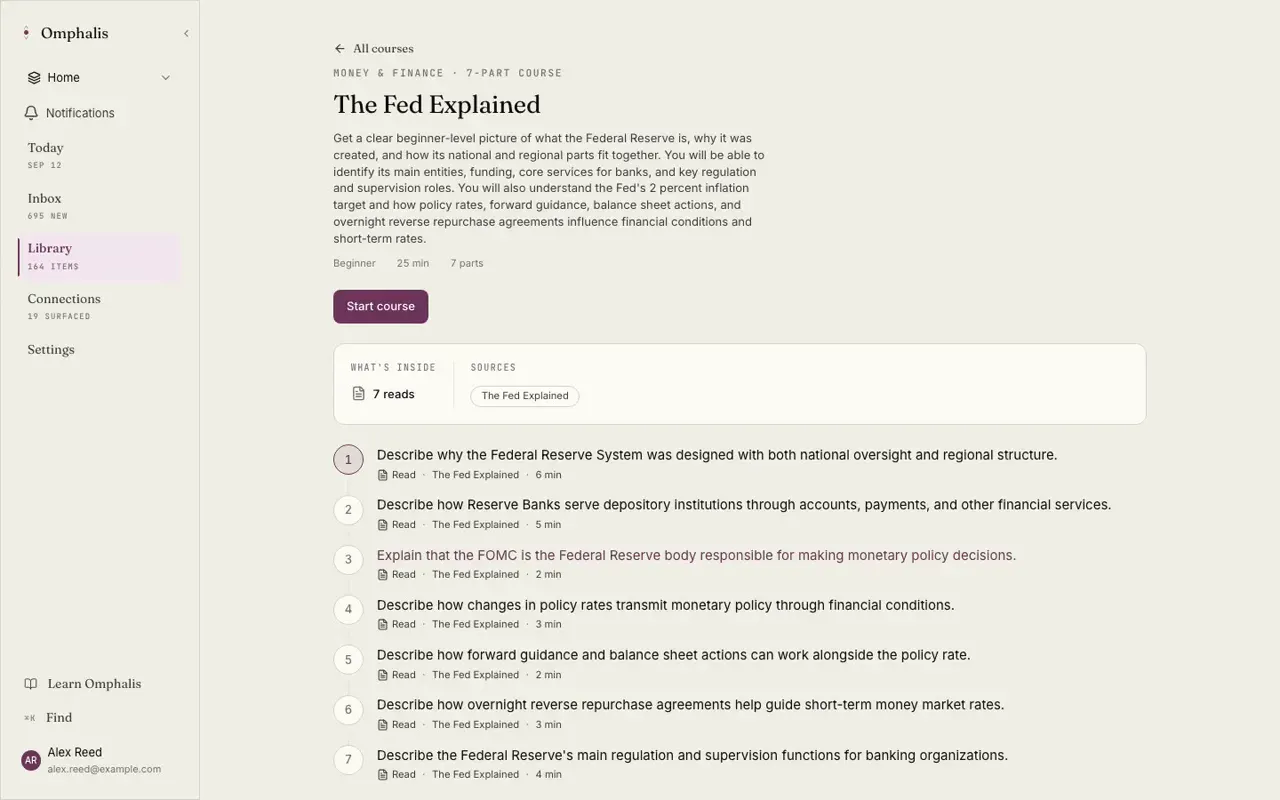Open Notifications via the bell icon

point(31,113)
